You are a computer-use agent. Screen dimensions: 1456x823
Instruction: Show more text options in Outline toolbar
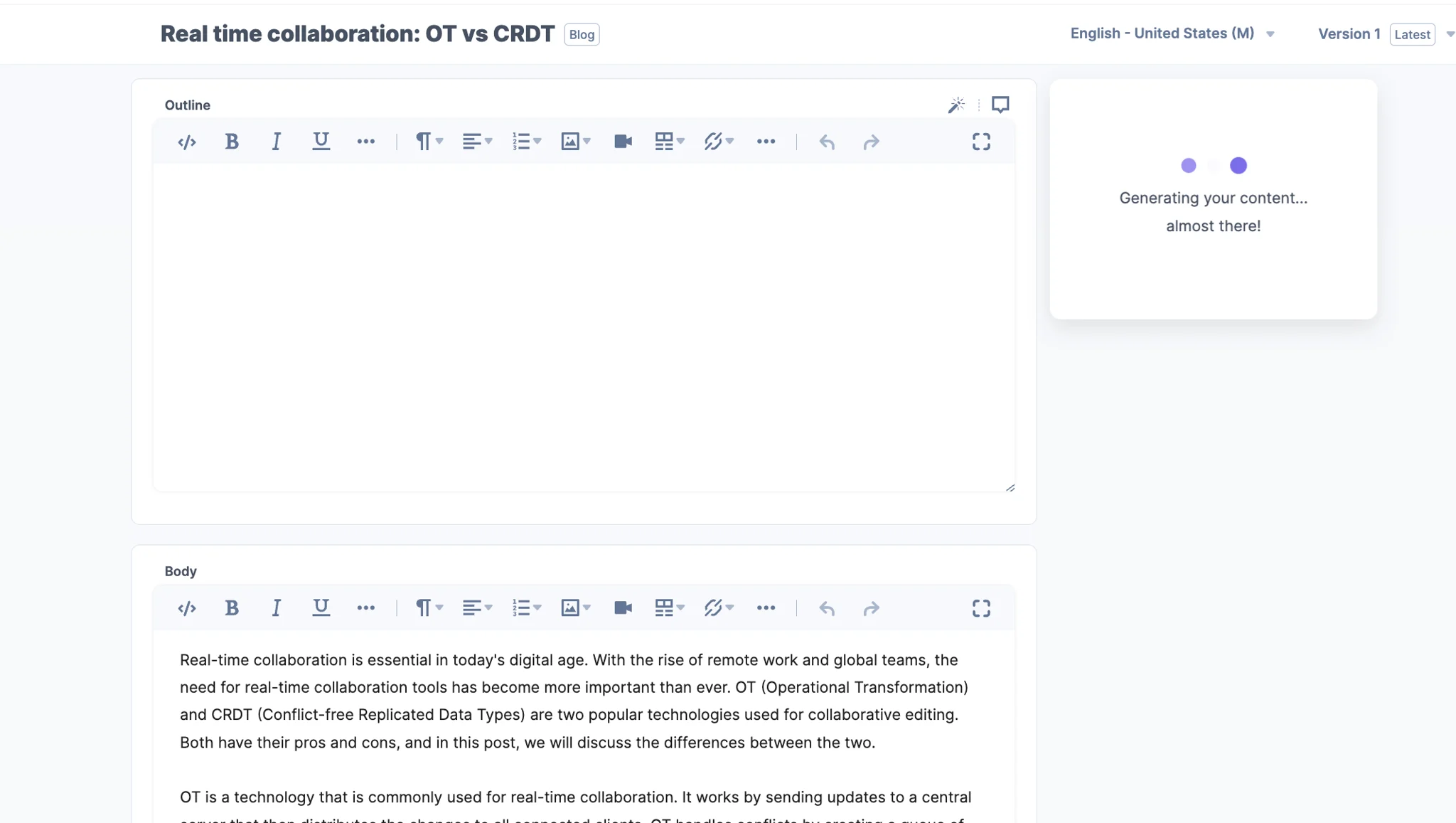point(365,142)
